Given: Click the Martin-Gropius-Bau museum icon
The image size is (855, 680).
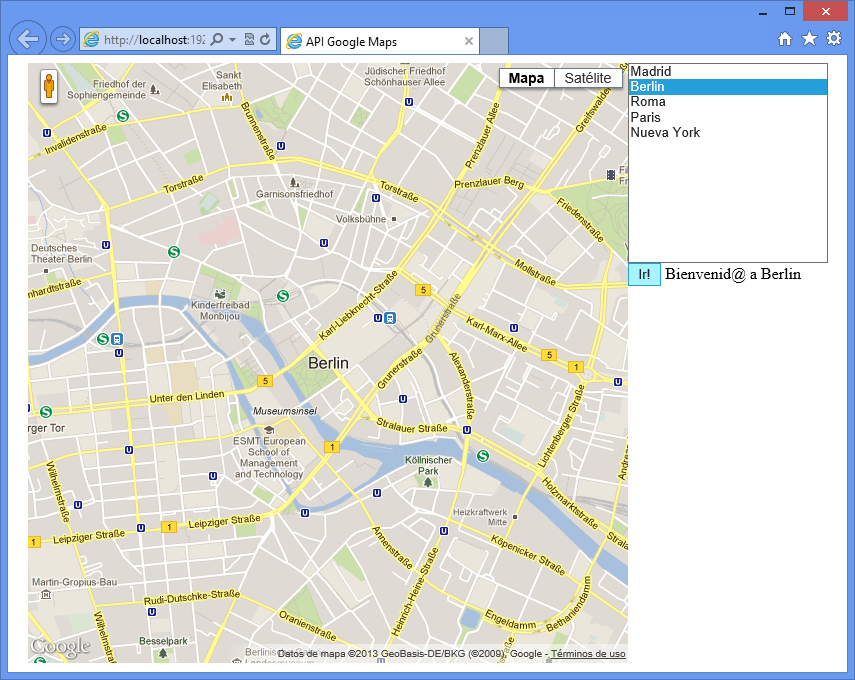Looking at the screenshot, I should (x=46, y=594).
